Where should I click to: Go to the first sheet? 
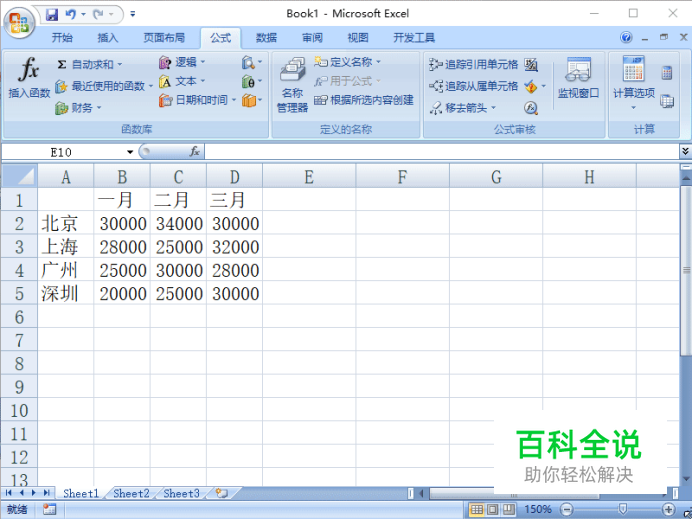[x=8, y=493]
